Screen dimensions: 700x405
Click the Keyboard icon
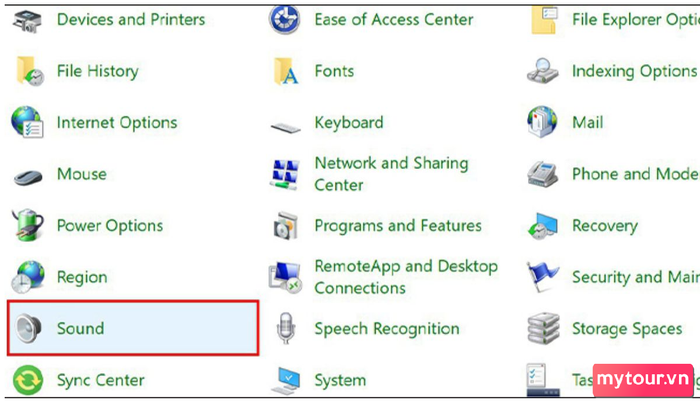click(285, 128)
